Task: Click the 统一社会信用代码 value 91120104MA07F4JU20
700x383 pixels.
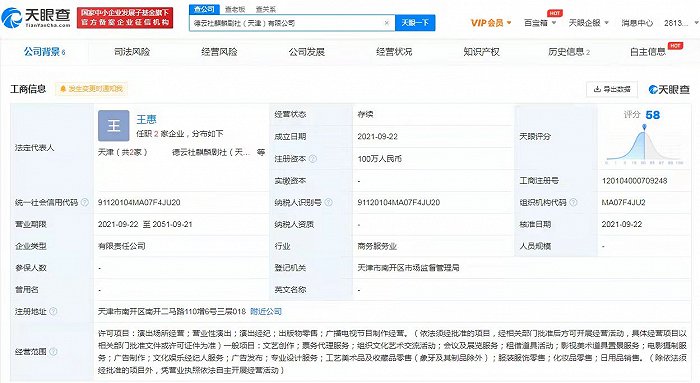Action: tap(139, 202)
